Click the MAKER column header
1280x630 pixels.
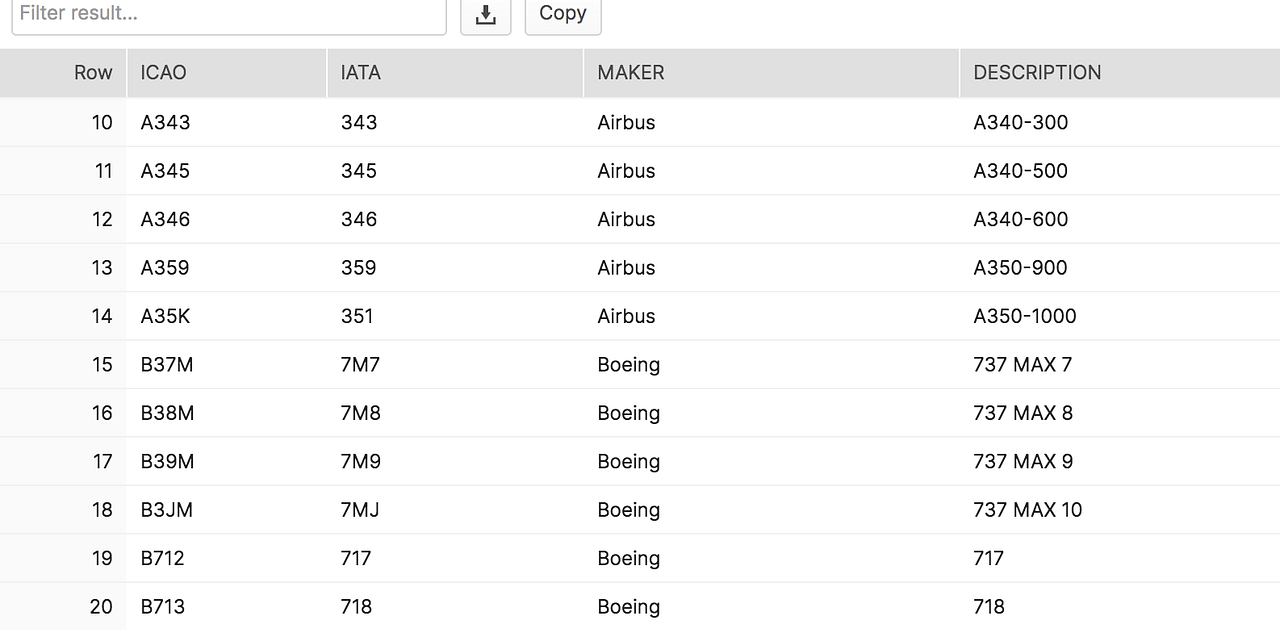tap(630, 73)
